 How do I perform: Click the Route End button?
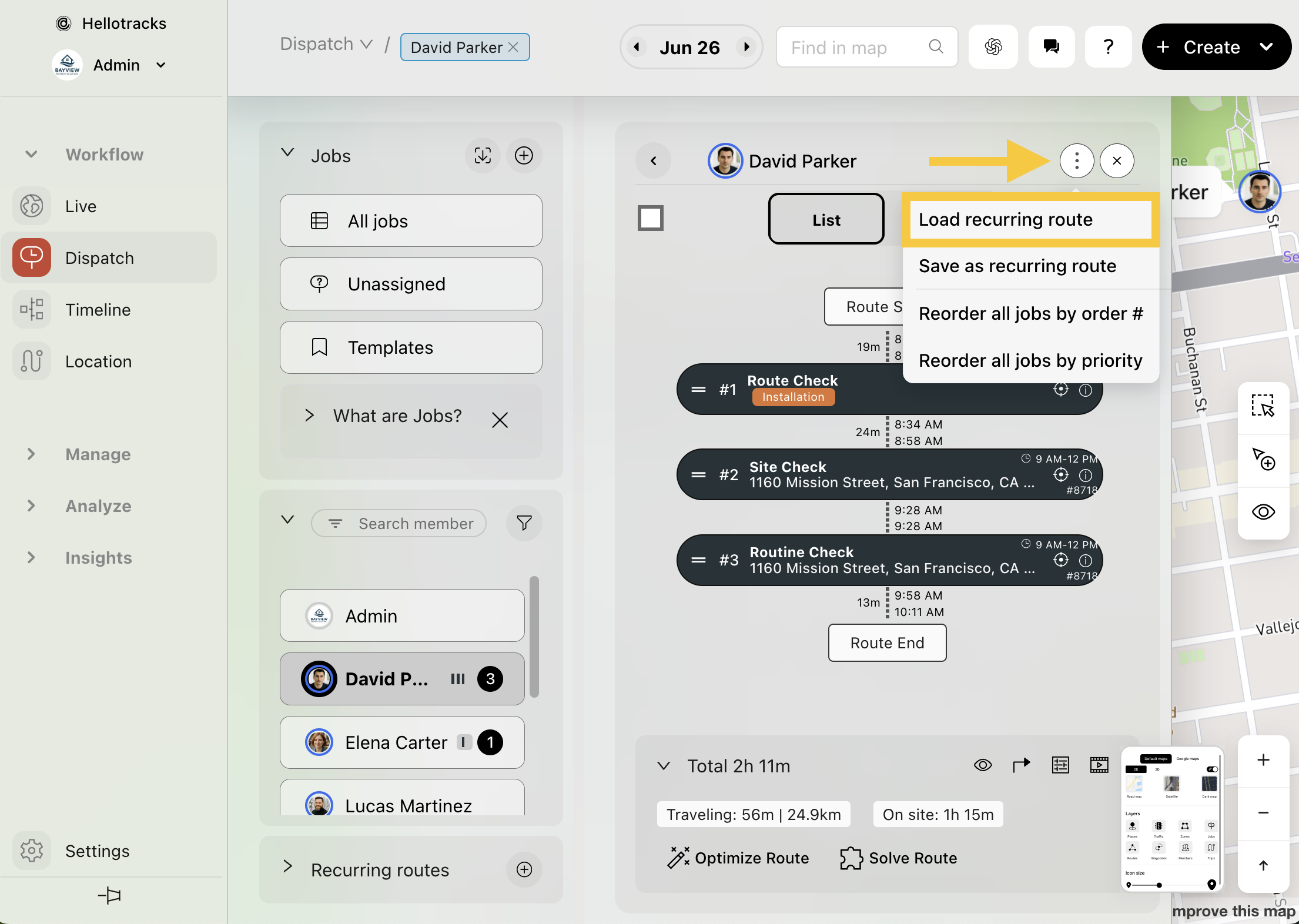tap(887, 643)
